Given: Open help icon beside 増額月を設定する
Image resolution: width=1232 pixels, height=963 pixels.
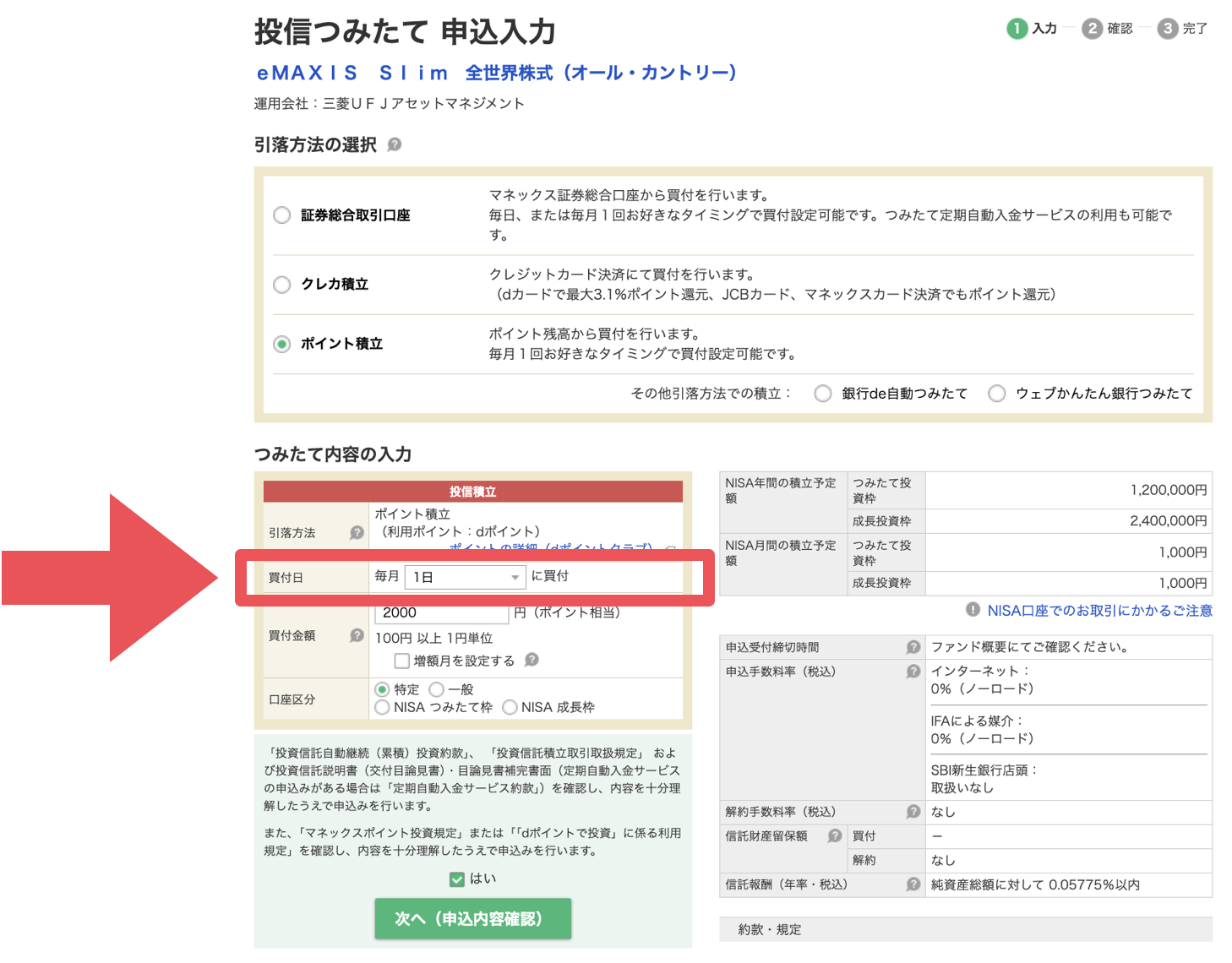Looking at the screenshot, I should click(x=532, y=660).
